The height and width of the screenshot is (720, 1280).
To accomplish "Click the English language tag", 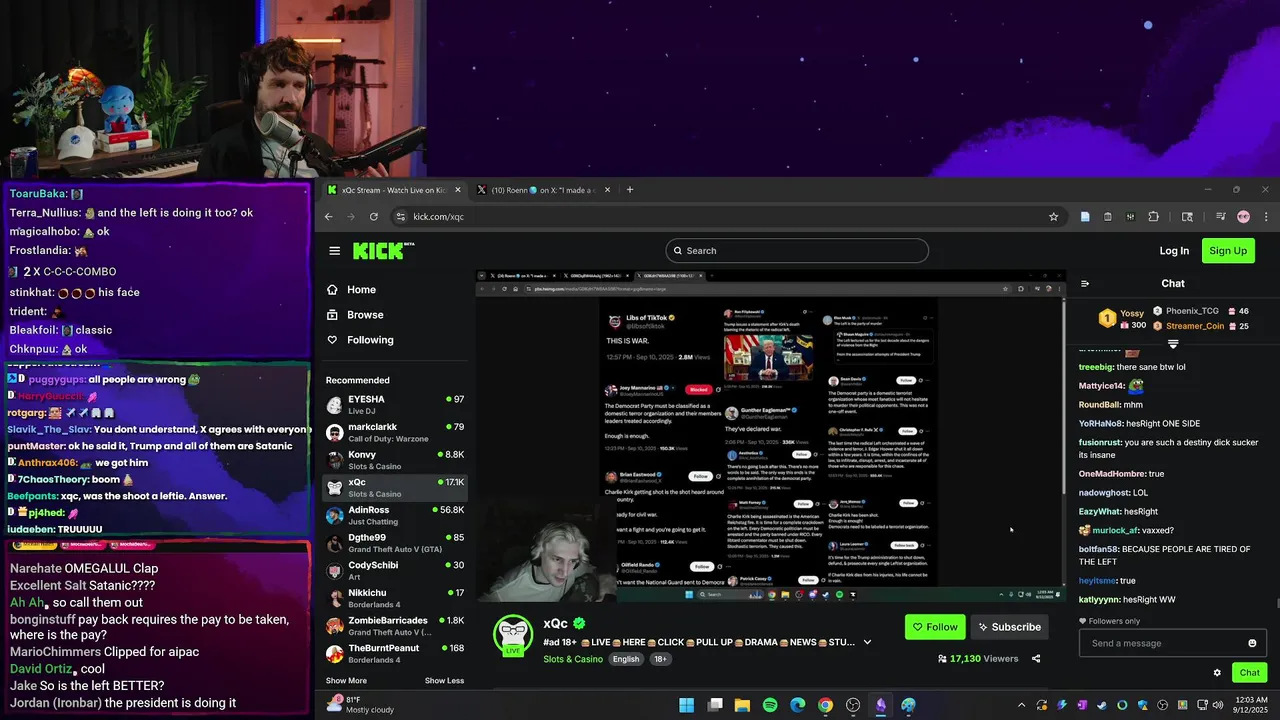I will [626, 659].
